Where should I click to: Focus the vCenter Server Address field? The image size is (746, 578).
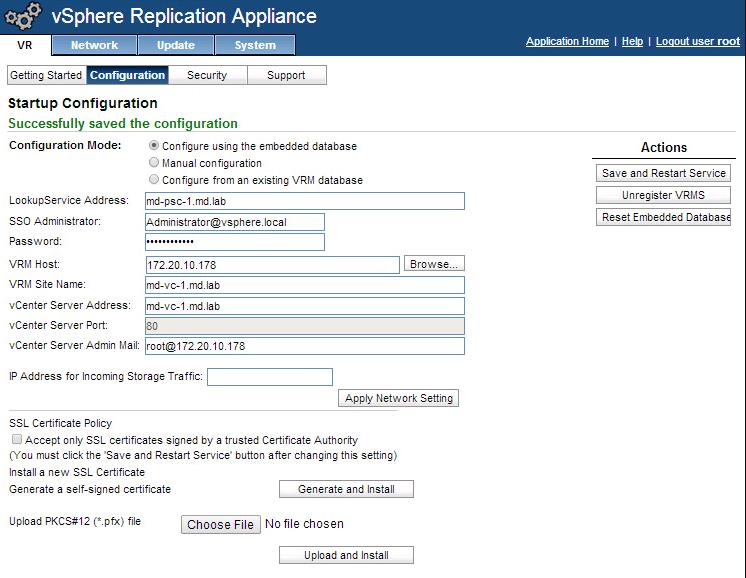tap(304, 306)
